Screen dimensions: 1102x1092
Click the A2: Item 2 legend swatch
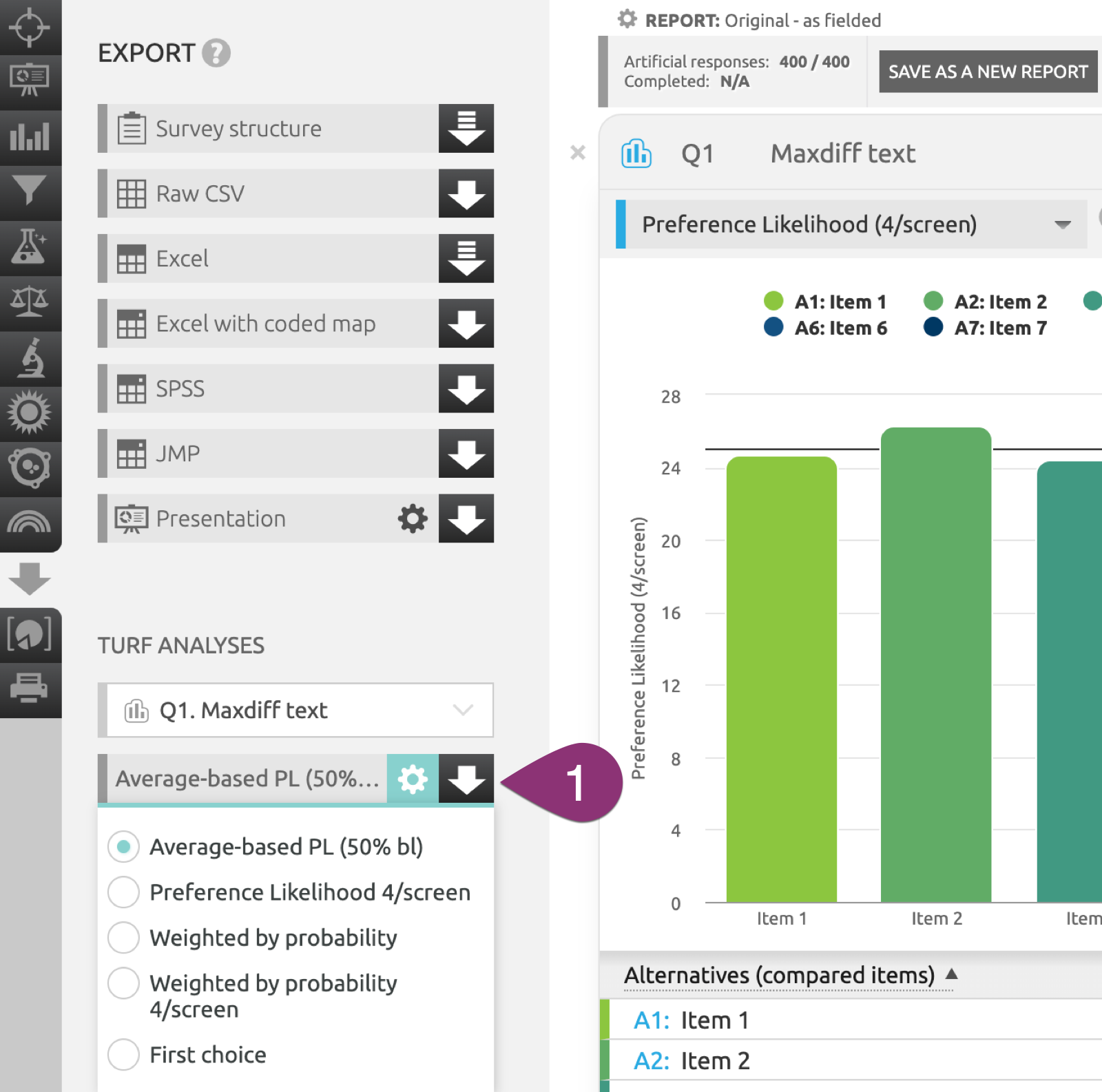point(934,301)
